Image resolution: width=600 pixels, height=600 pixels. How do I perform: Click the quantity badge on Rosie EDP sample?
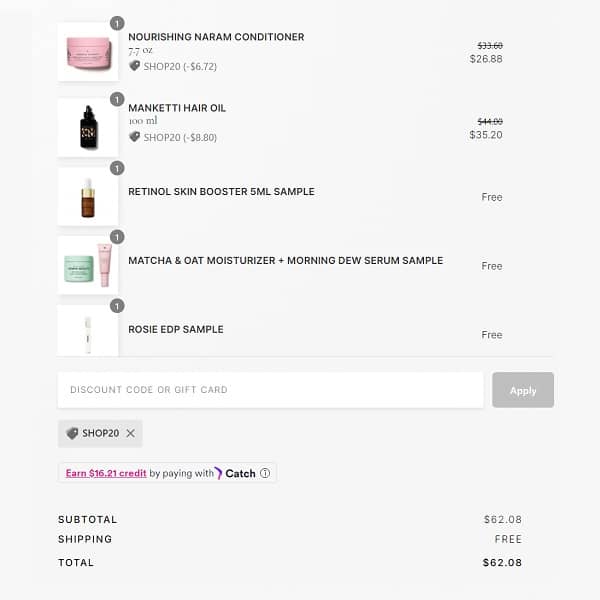(117, 306)
